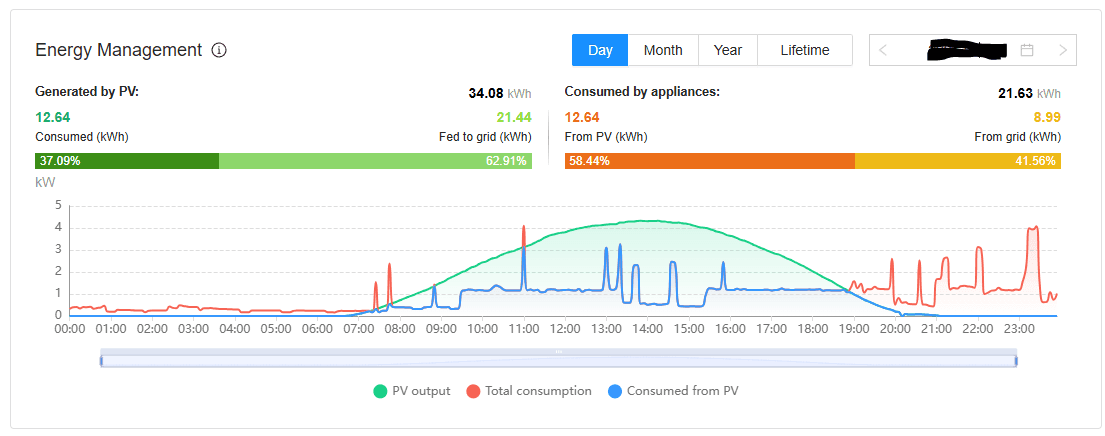Switch to Month view

click(663, 50)
